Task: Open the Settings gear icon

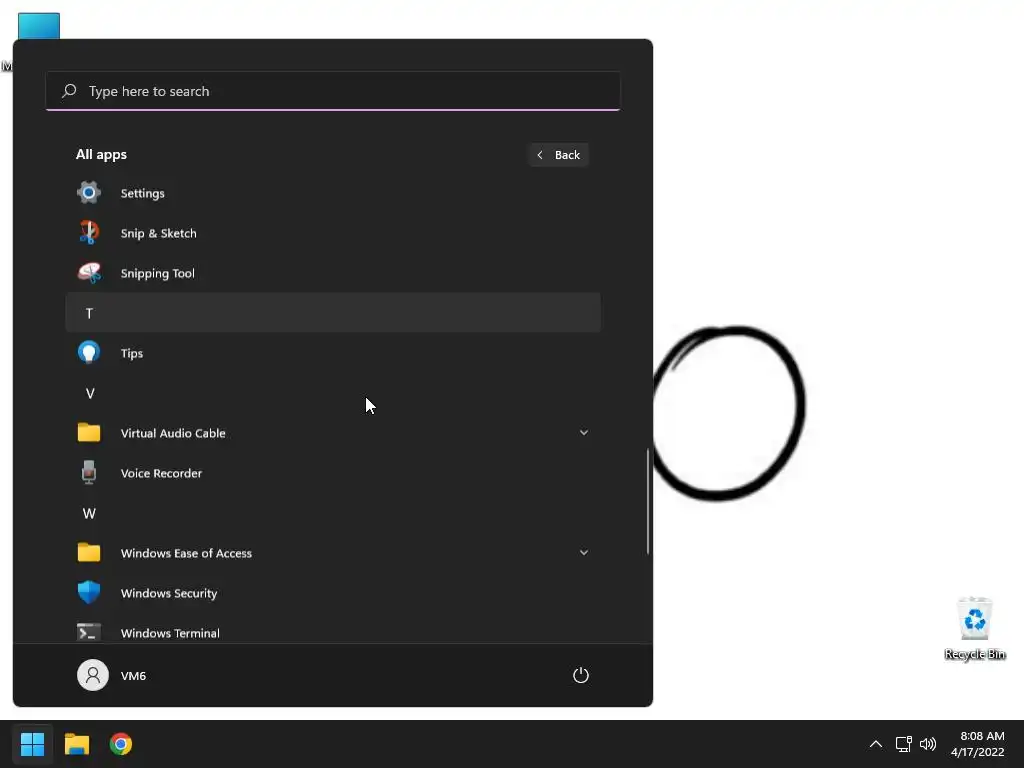Action: click(x=89, y=193)
